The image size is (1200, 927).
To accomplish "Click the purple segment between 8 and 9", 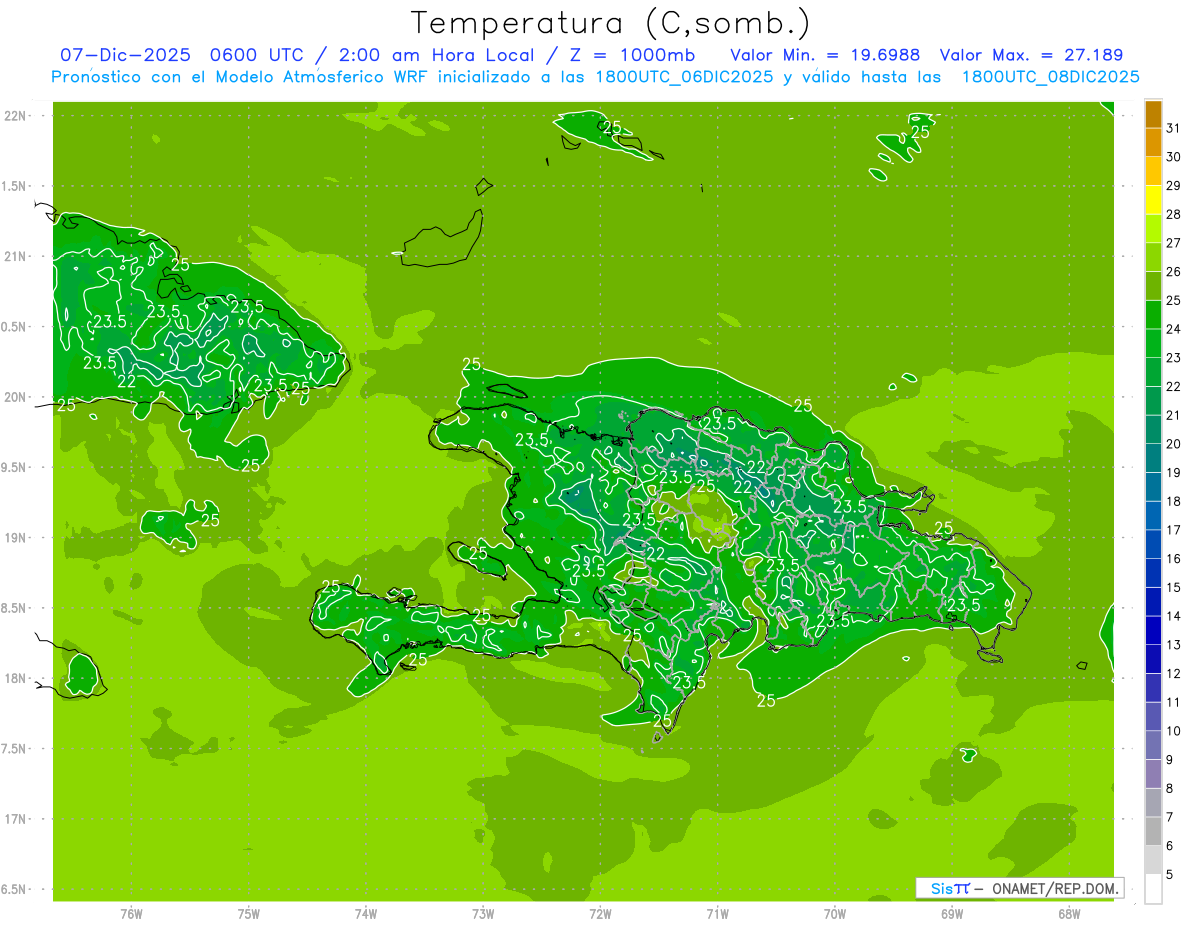I will tap(1153, 774).
